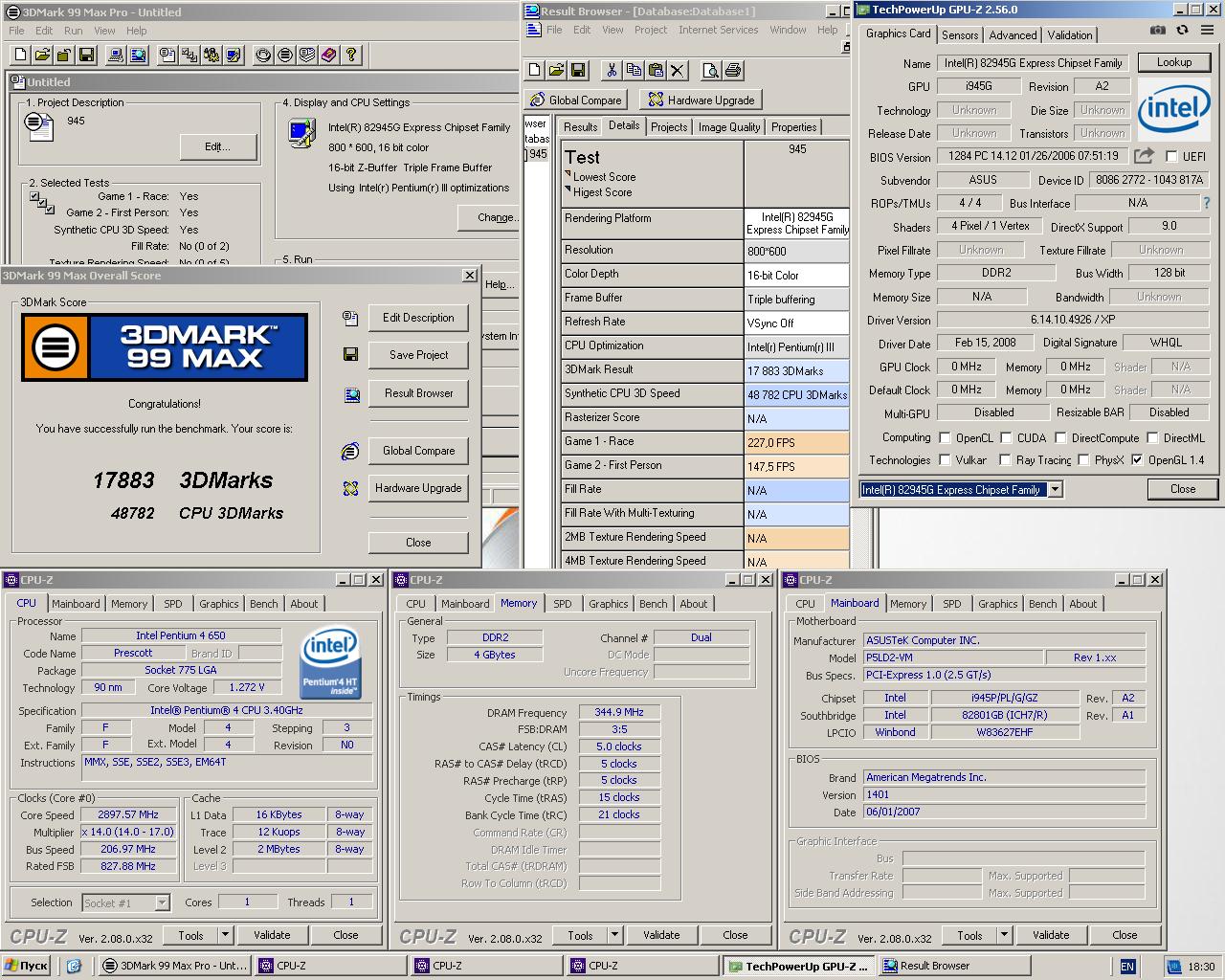The height and width of the screenshot is (980, 1225).
Task: Toggle the CUDA checkbox in GPU-Z
Action: point(1006,437)
